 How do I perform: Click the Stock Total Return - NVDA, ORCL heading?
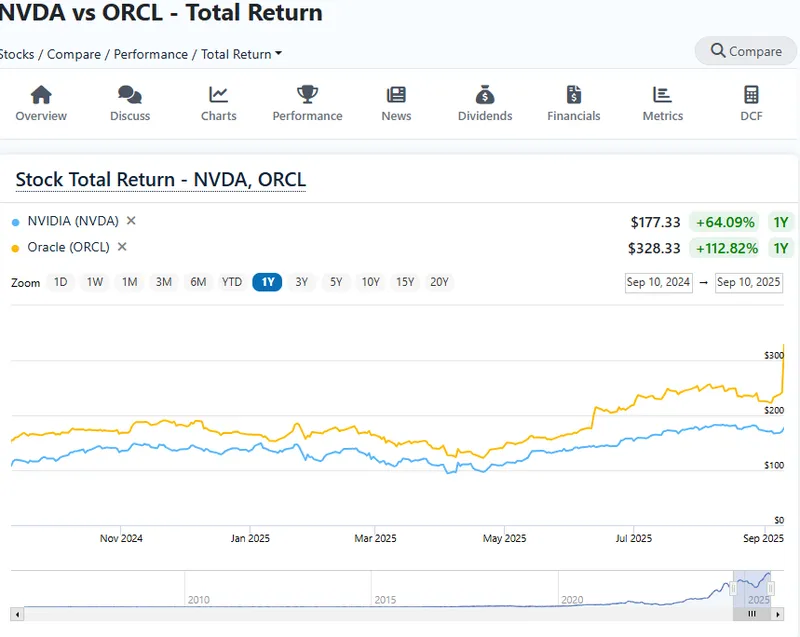(161, 180)
